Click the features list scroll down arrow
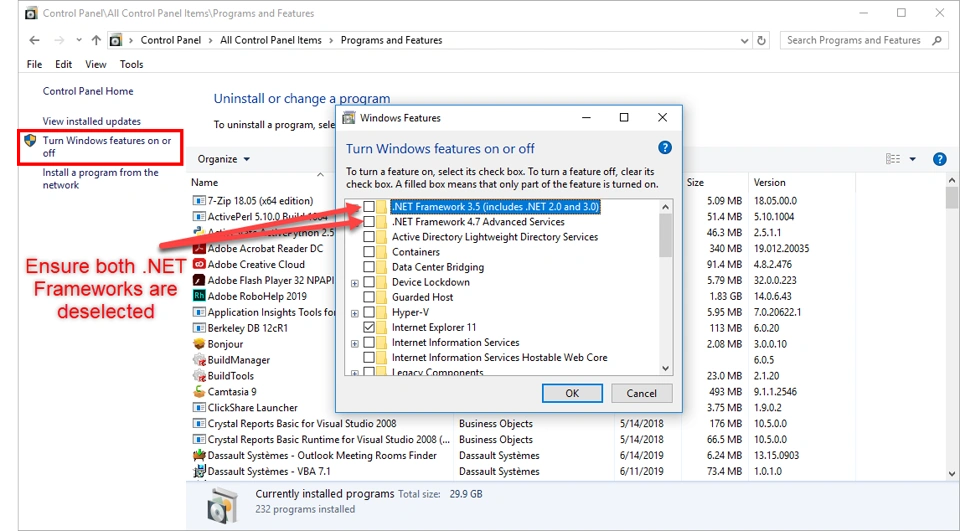This screenshot has width=960, height=531. tap(666, 368)
